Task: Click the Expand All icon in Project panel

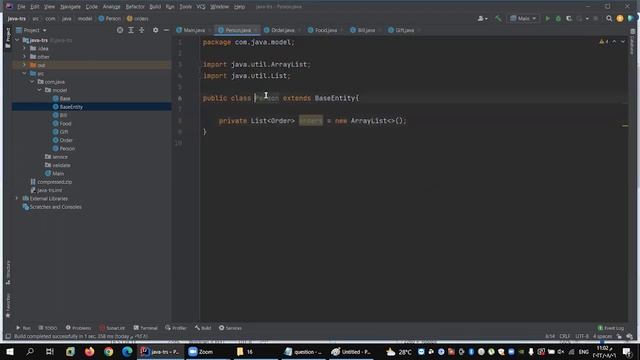Action: [x=131, y=30]
